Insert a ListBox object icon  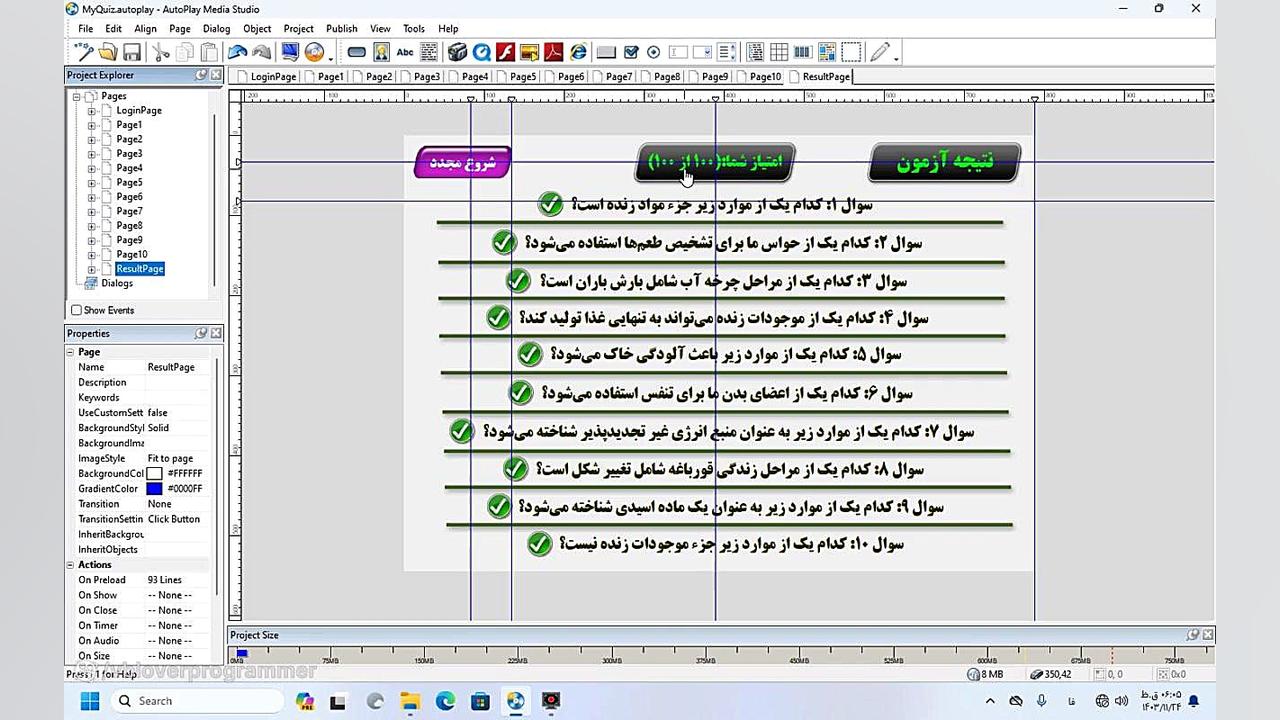tap(727, 52)
